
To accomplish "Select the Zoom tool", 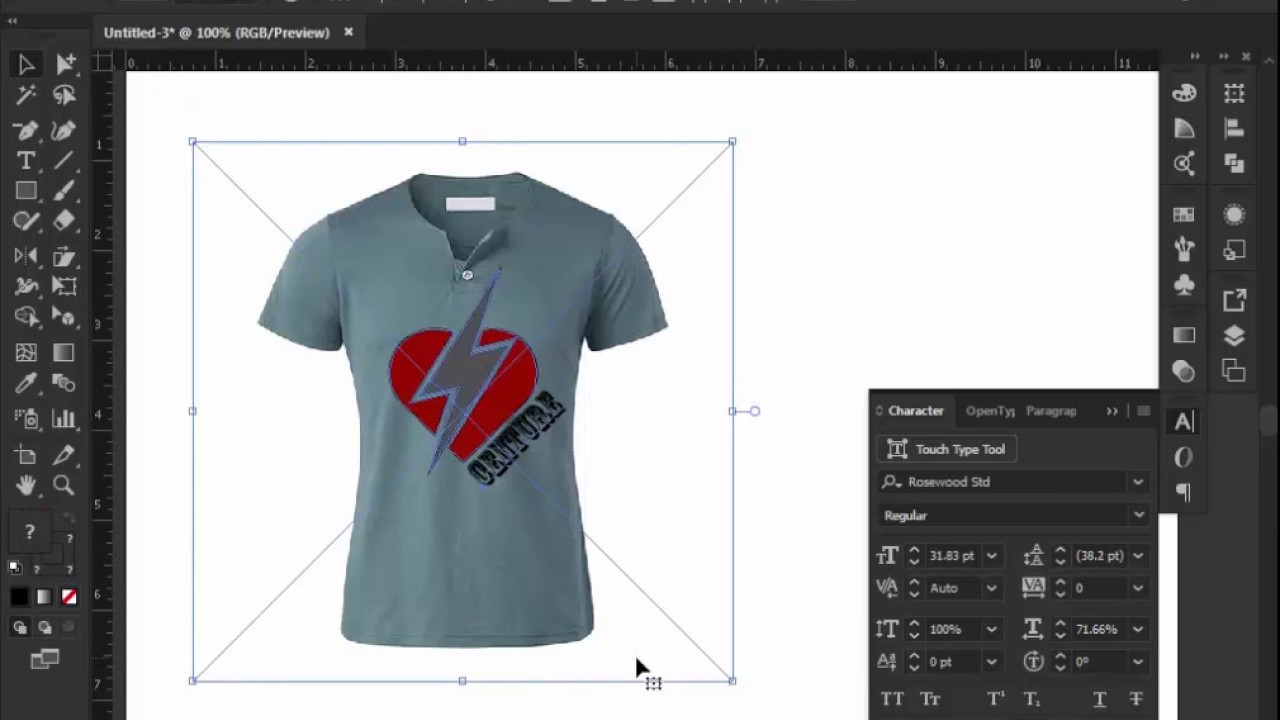I will coord(64,486).
